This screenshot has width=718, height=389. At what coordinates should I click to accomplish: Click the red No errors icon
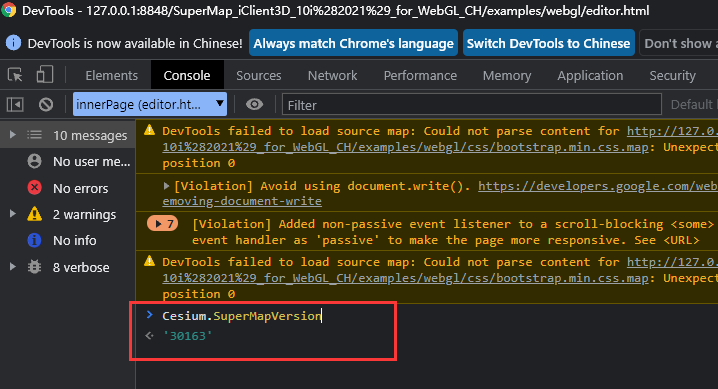point(34,188)
